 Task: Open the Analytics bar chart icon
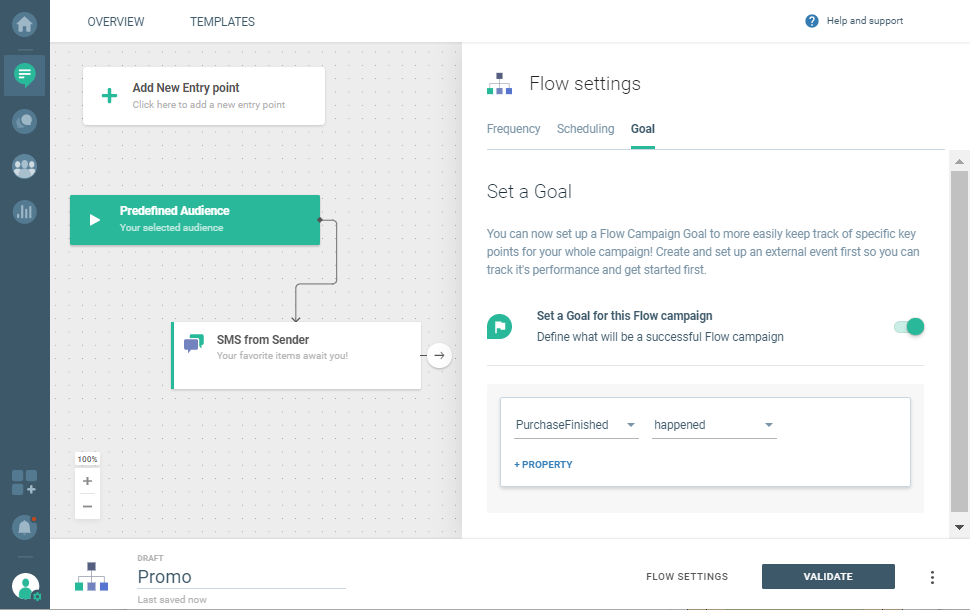[x=24, y=211]
